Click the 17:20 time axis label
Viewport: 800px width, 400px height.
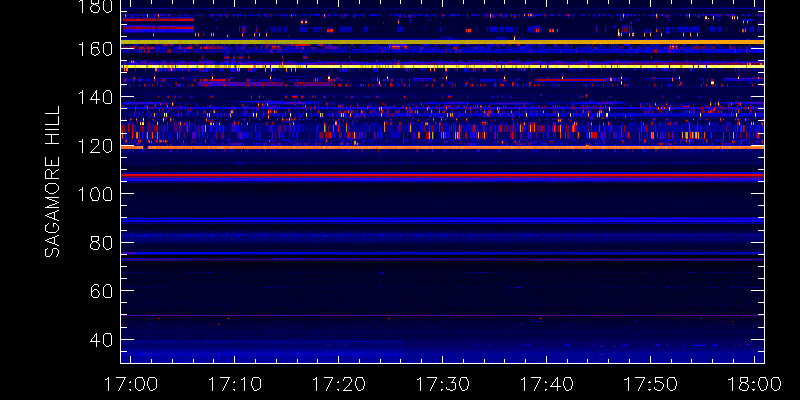point(339,384)
